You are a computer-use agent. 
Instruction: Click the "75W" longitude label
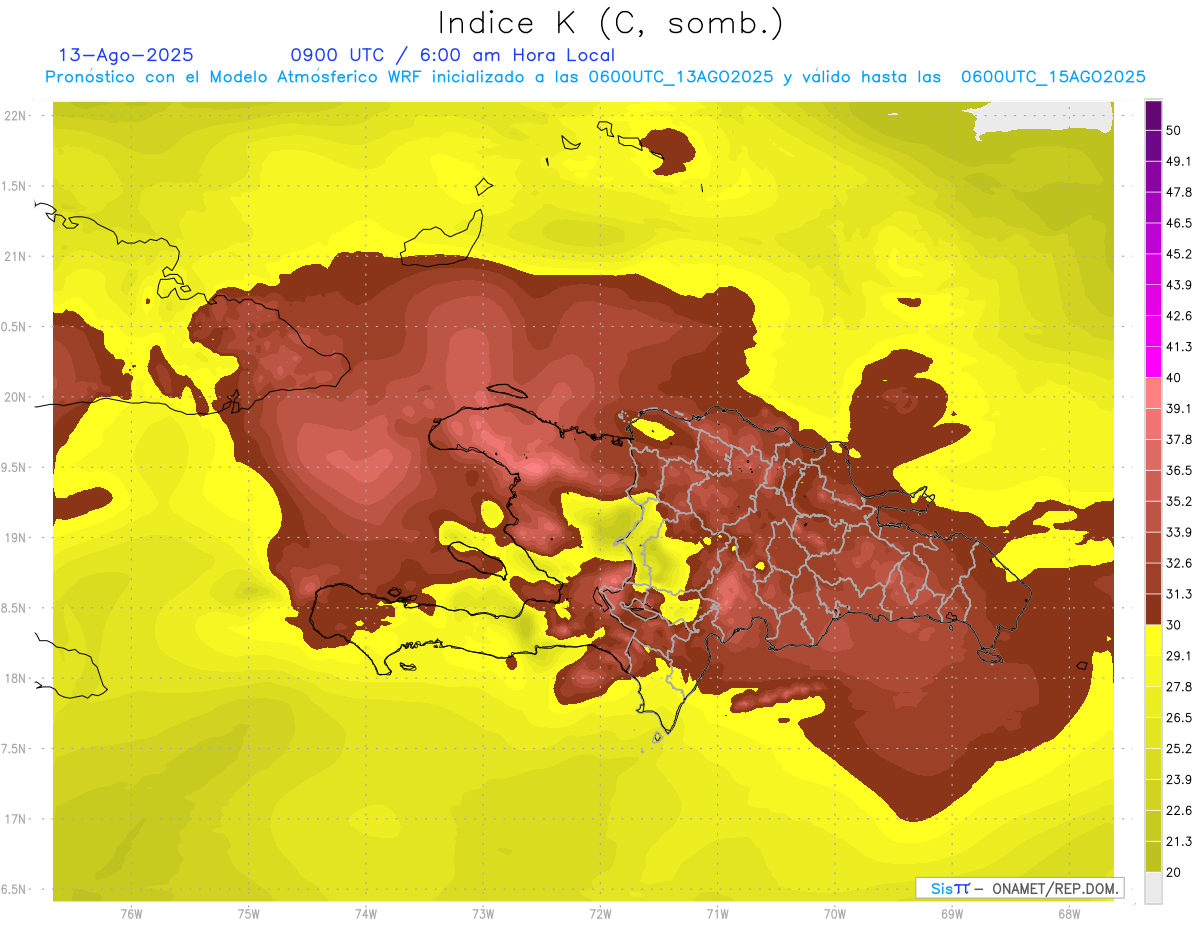(248, 913)
